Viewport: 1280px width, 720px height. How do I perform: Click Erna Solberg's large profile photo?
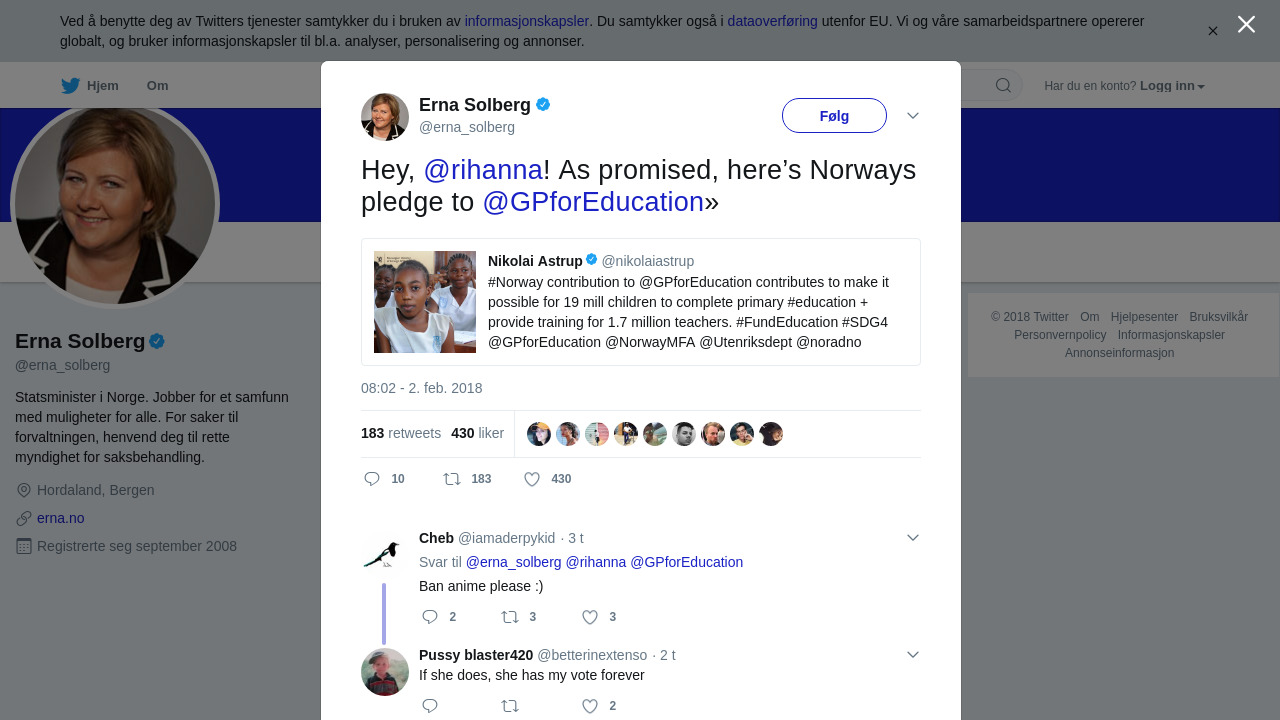click(115, 205)
